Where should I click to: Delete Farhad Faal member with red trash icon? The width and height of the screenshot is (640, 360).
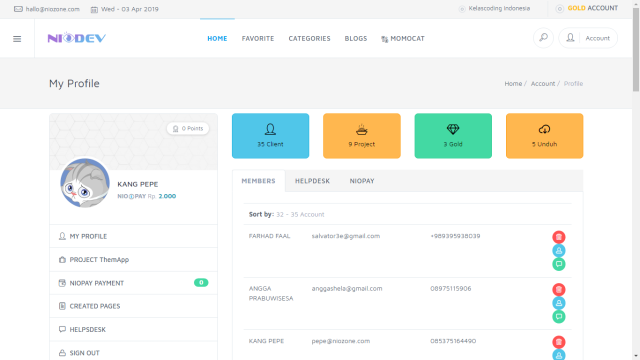[x=559, y=237]
